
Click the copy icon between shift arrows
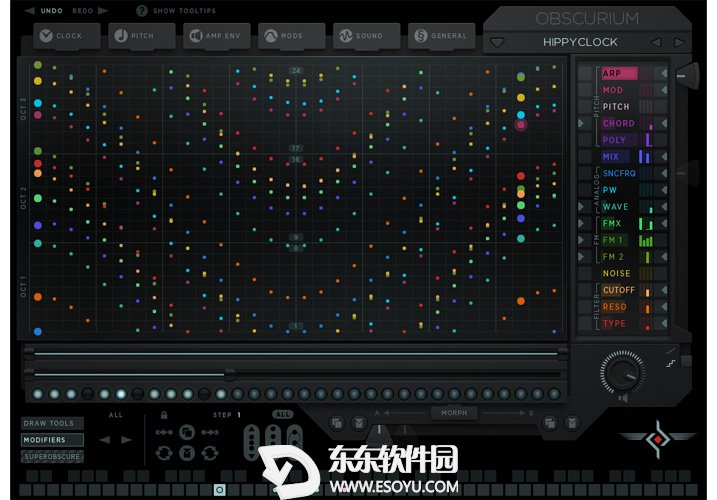(x=187, y=432)
